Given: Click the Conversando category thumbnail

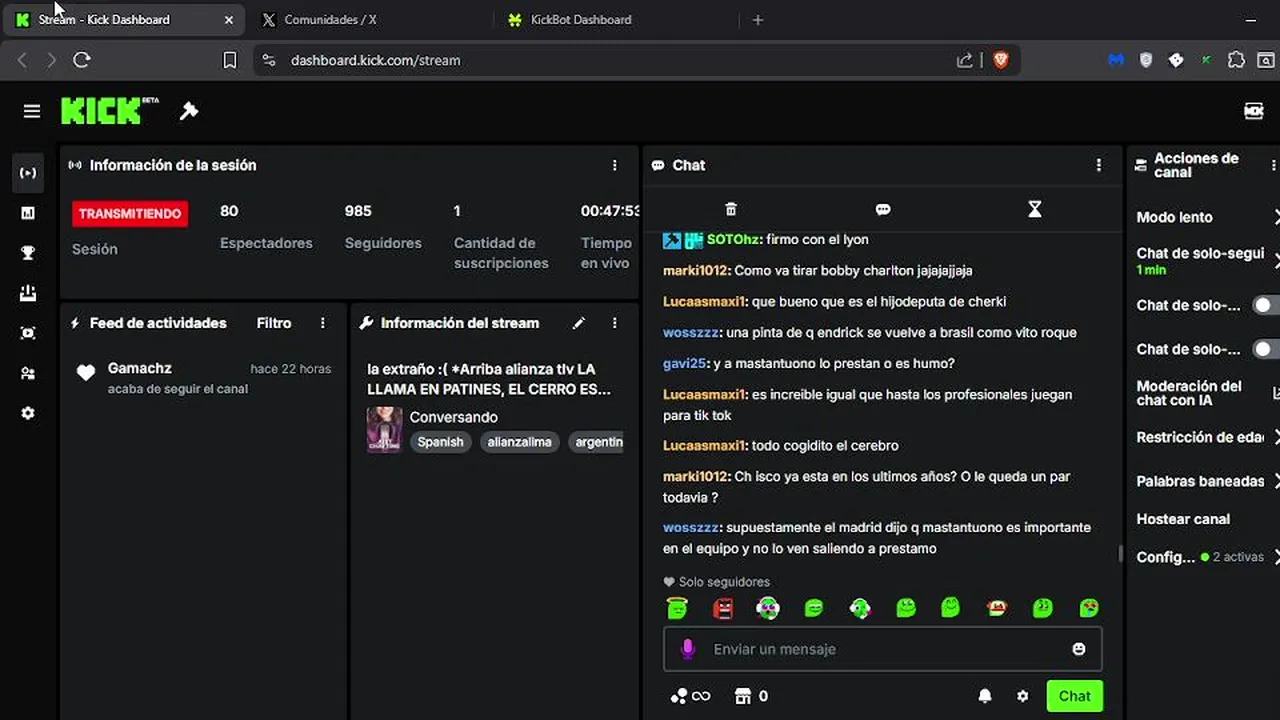Looking at the screenshot, I should (x=385, y=429).
